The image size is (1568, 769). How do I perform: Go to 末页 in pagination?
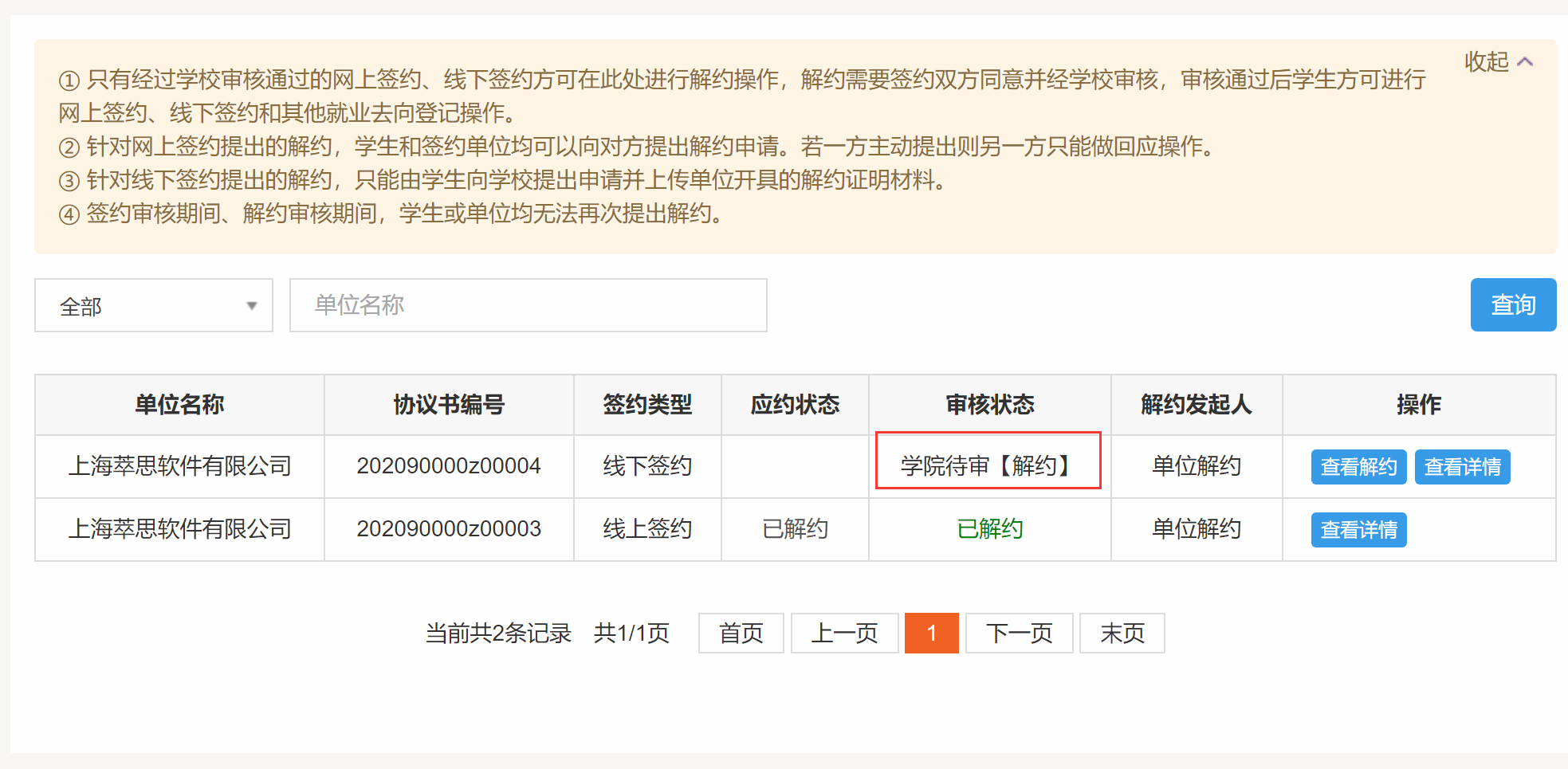click(x=1122, y=634)
